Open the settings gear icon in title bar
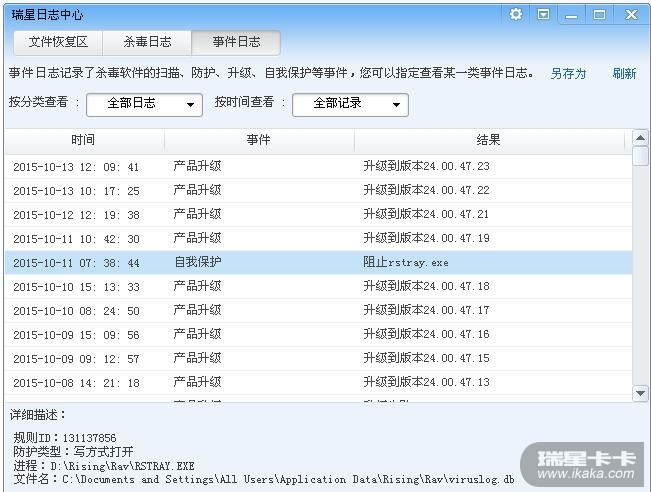This screenshot has height=492, width=651. click(x=516, y=15)
